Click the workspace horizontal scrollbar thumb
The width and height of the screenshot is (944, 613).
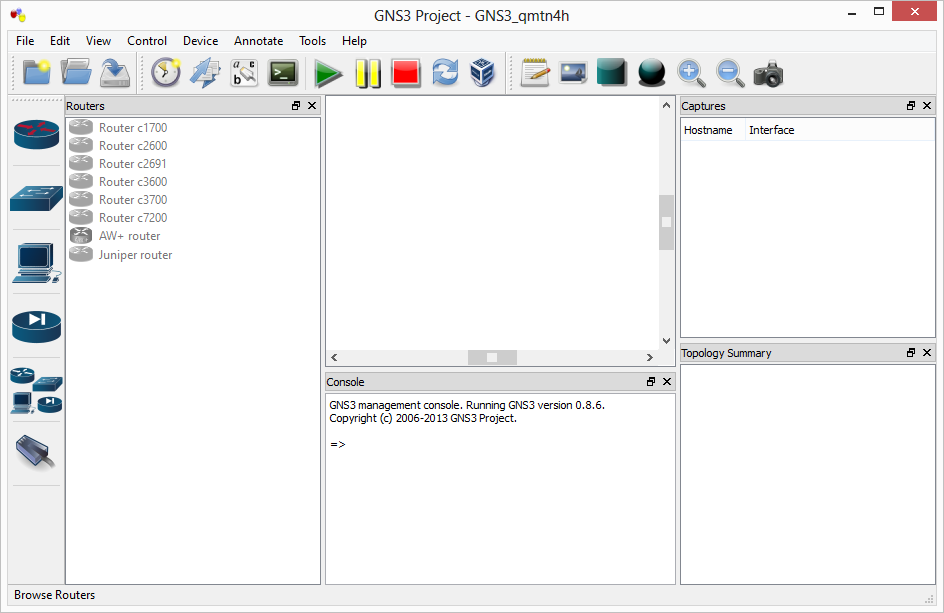(492, 357)
